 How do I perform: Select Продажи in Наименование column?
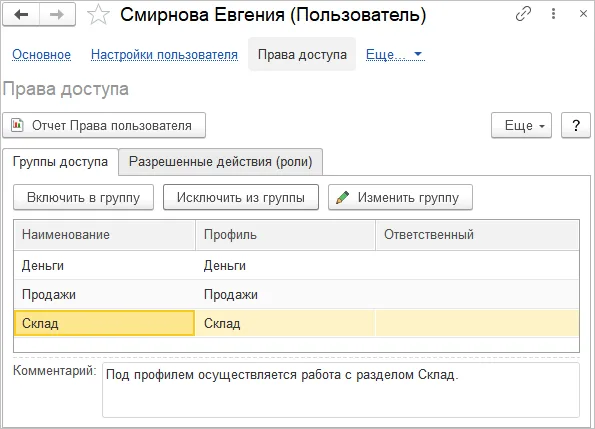click(x=104, y=294)
